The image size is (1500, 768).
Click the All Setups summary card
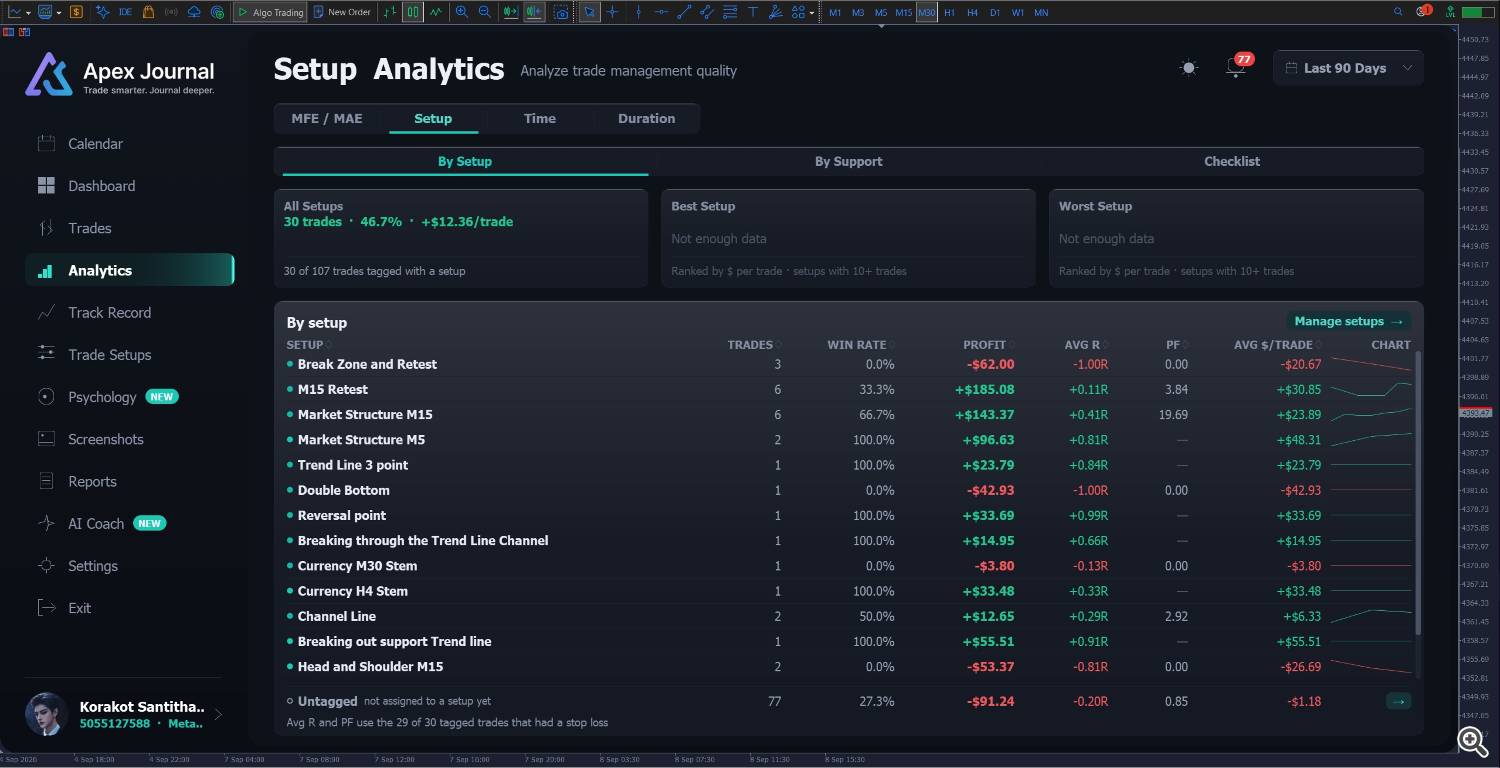point(461,238)
